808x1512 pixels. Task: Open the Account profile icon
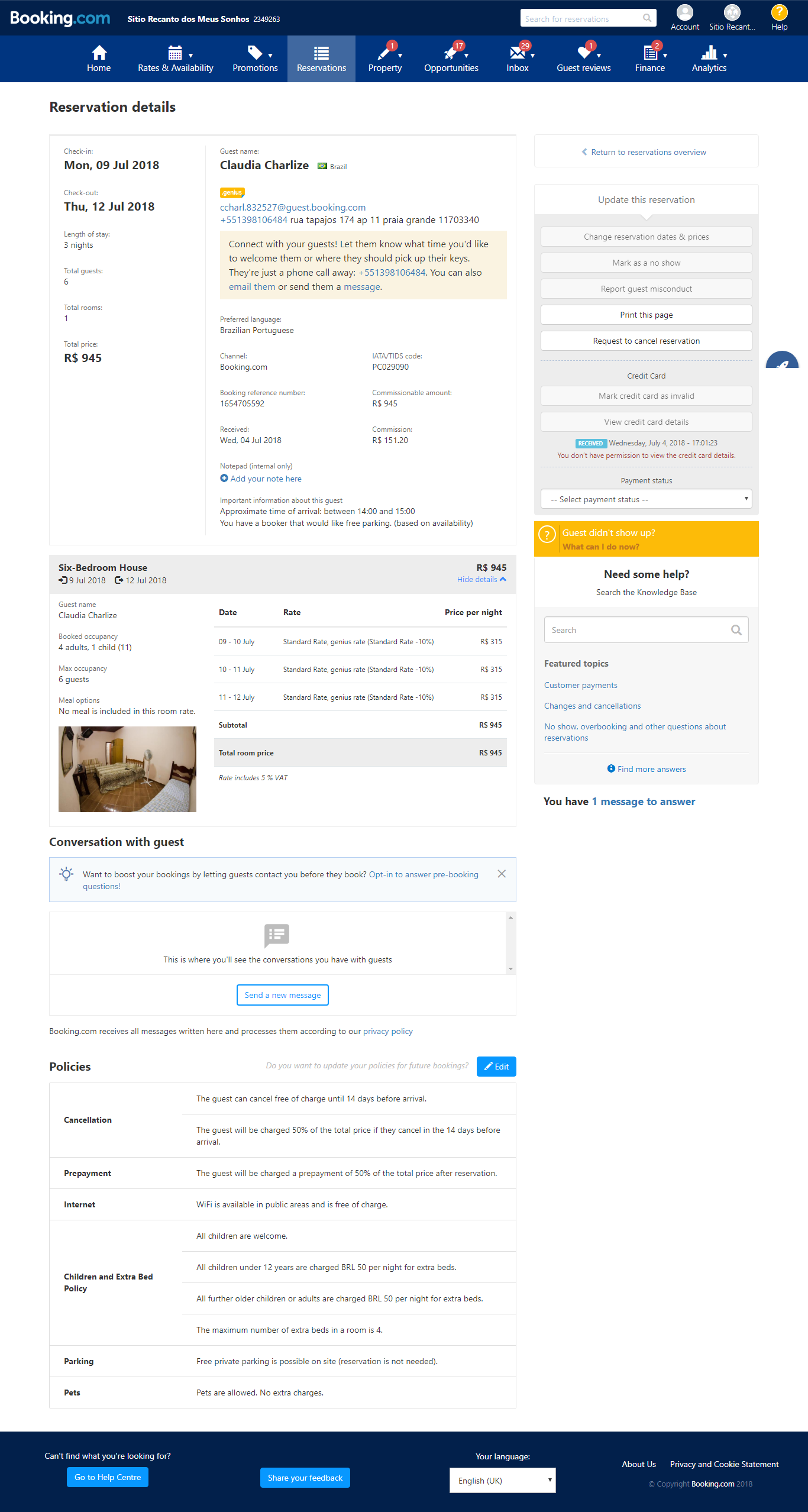684,12
